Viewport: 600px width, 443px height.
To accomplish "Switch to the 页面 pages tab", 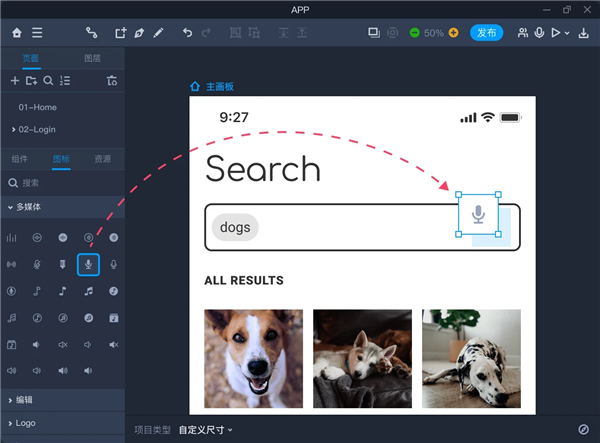I will tap(31, 58).
